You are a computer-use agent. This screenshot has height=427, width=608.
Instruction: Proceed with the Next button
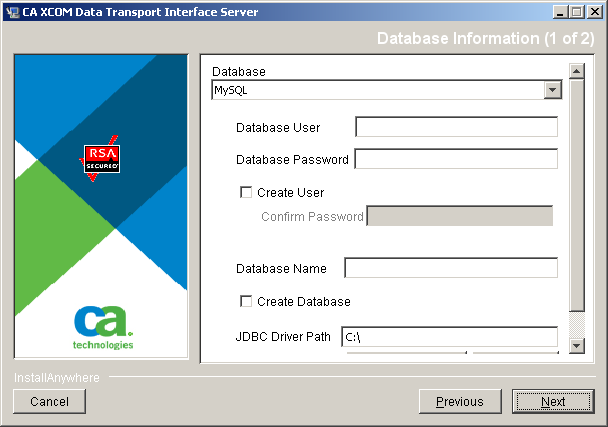[553, 401]
